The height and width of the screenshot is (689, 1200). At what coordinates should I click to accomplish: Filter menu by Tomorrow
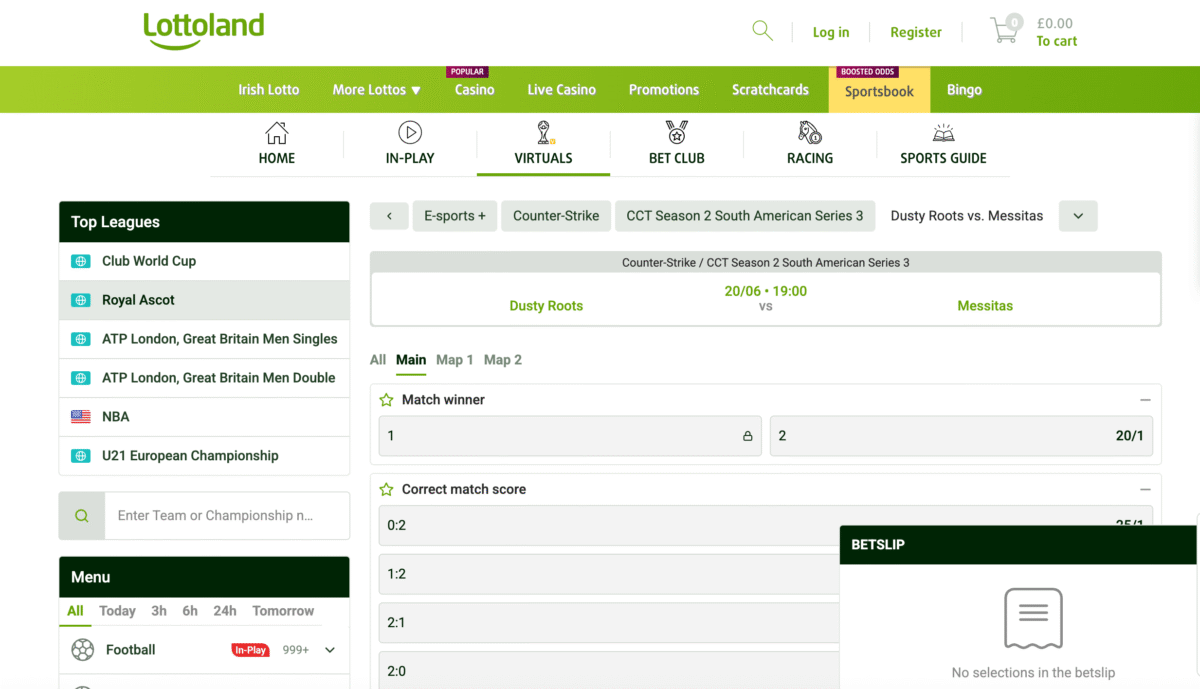(283, 611)
